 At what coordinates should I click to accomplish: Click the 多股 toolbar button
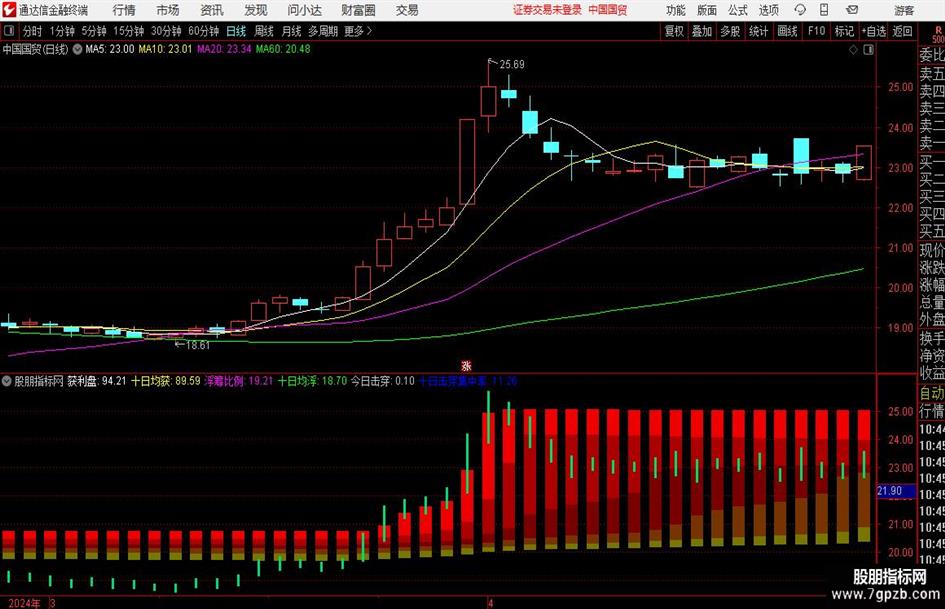(x=730, y=31)
